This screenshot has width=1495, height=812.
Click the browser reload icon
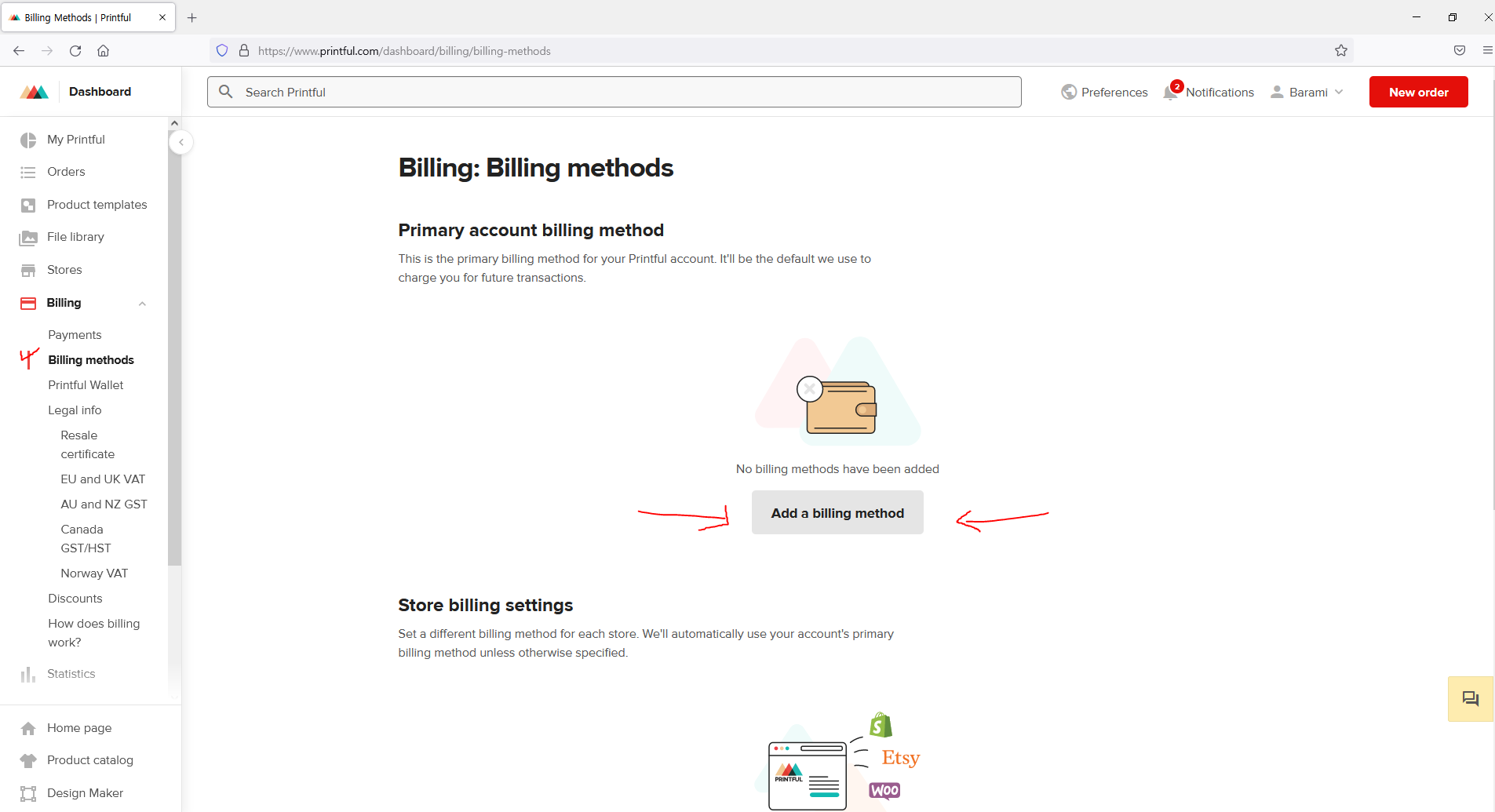tap(75, 50)
